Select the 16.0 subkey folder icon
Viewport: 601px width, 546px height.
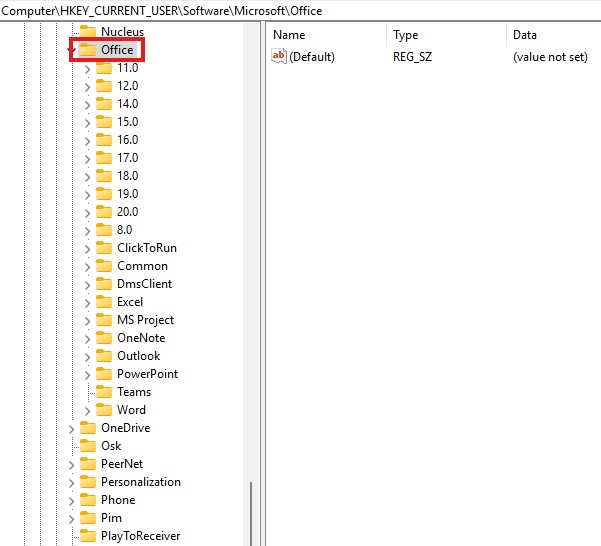click(103, 140)
